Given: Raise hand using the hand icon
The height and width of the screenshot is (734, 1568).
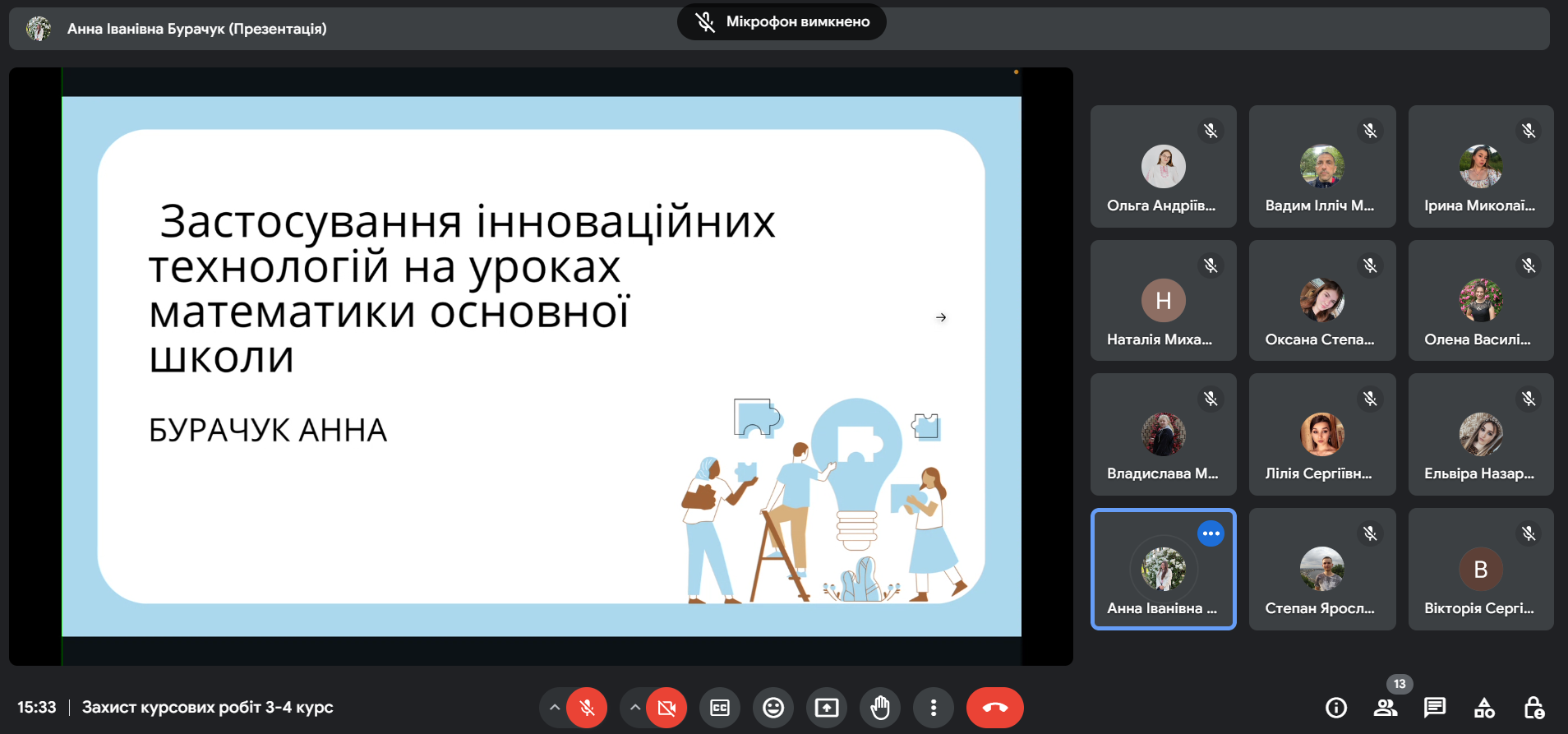Looking at the screenshot, I should tap(880, 708).
